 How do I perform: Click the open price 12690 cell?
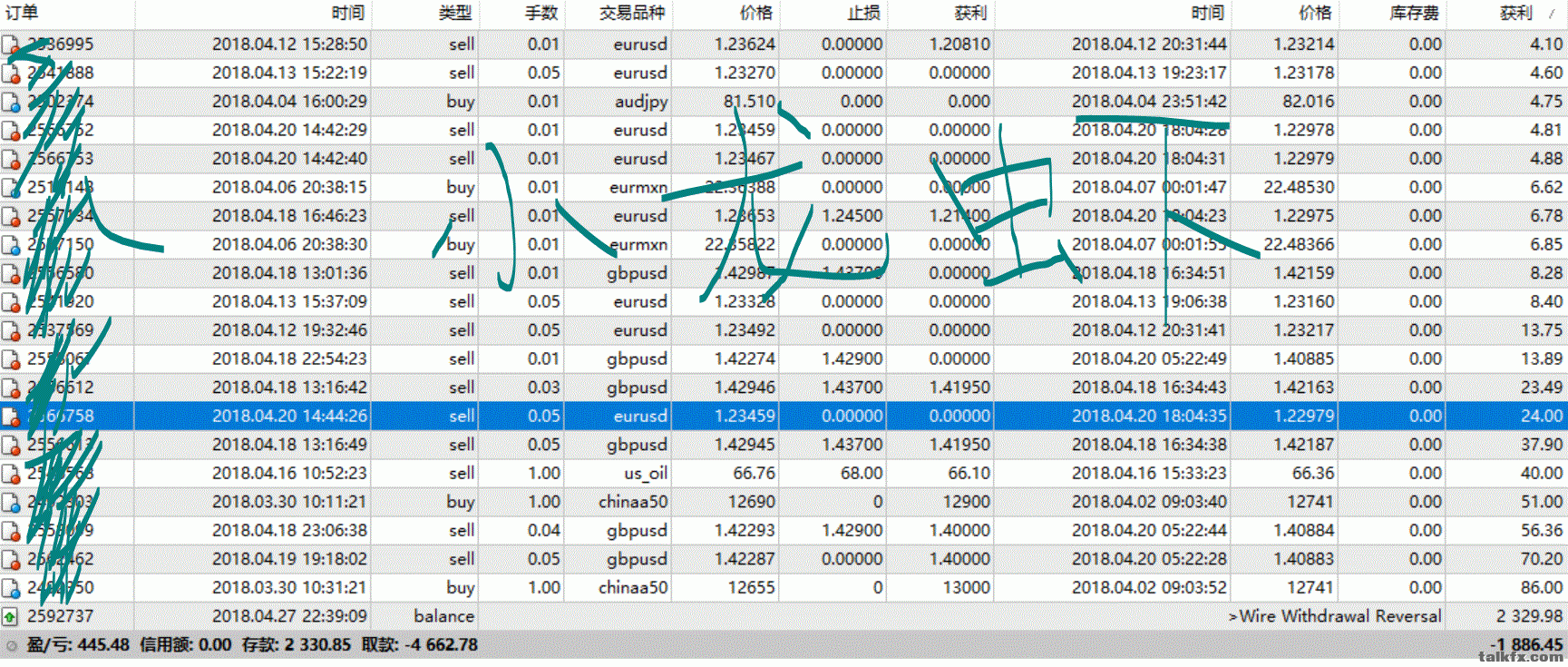point(752,502)
